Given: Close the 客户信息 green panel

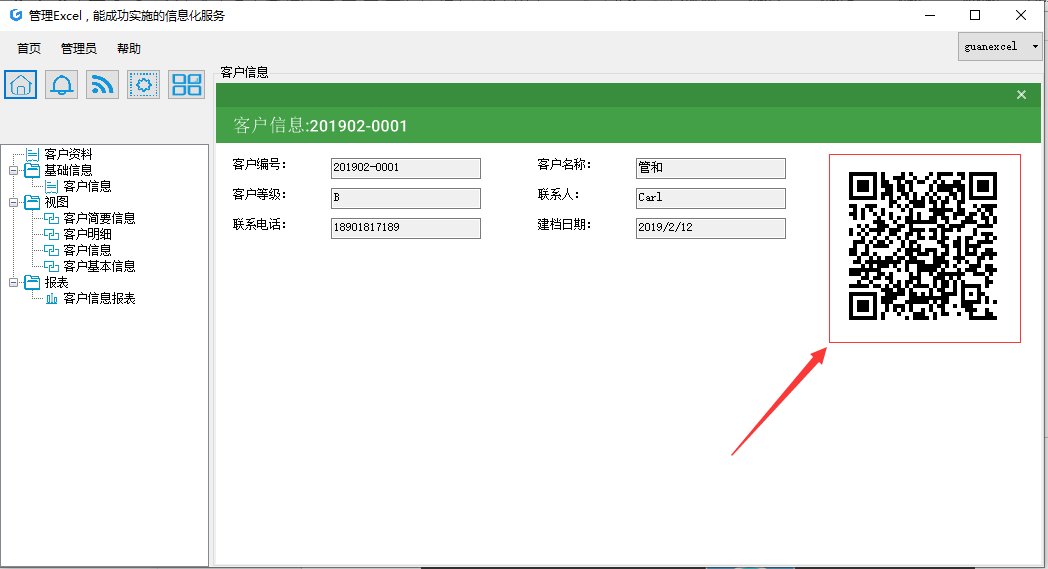Looking at the screenshot, I should coord(1021,95).
